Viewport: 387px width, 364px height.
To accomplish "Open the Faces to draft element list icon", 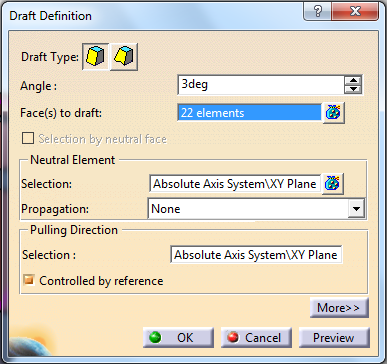I will [334, 113].
